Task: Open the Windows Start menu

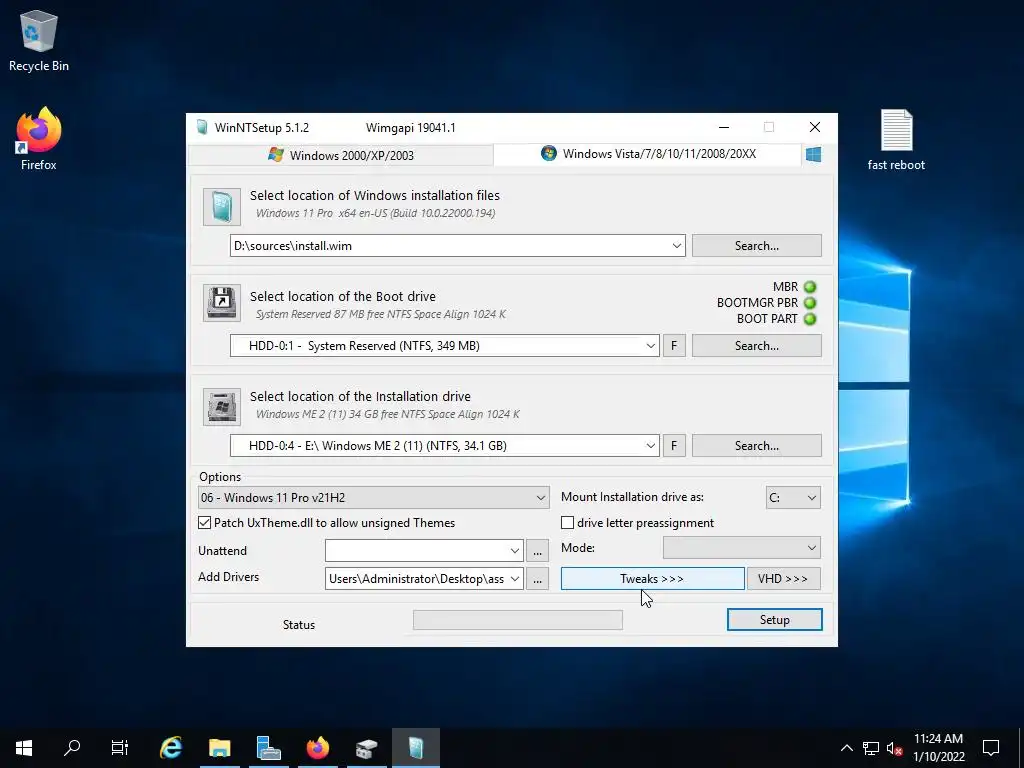Action: pyautogui.click(x=24, y=748)
